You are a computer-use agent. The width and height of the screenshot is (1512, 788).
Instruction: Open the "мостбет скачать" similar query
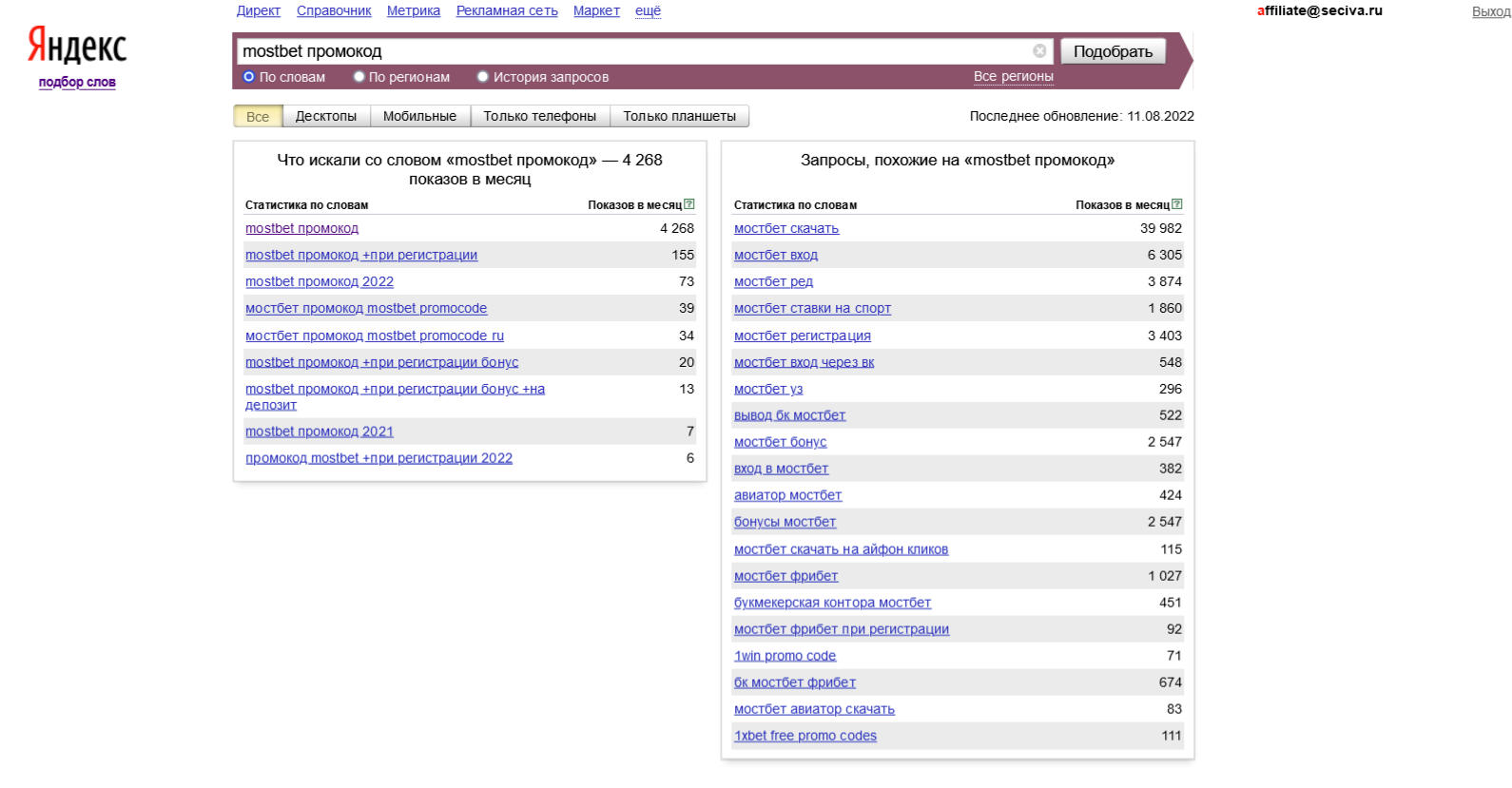coord(786,228)
